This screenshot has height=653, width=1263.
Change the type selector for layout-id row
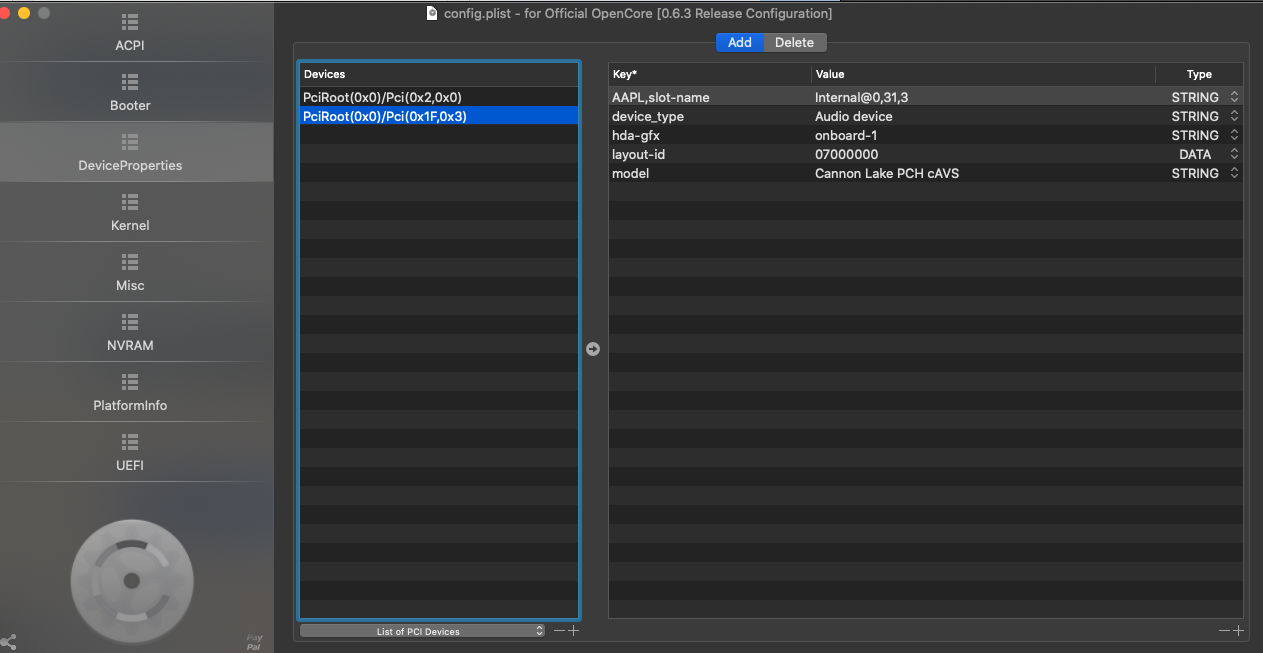(x=1234, y=154)
